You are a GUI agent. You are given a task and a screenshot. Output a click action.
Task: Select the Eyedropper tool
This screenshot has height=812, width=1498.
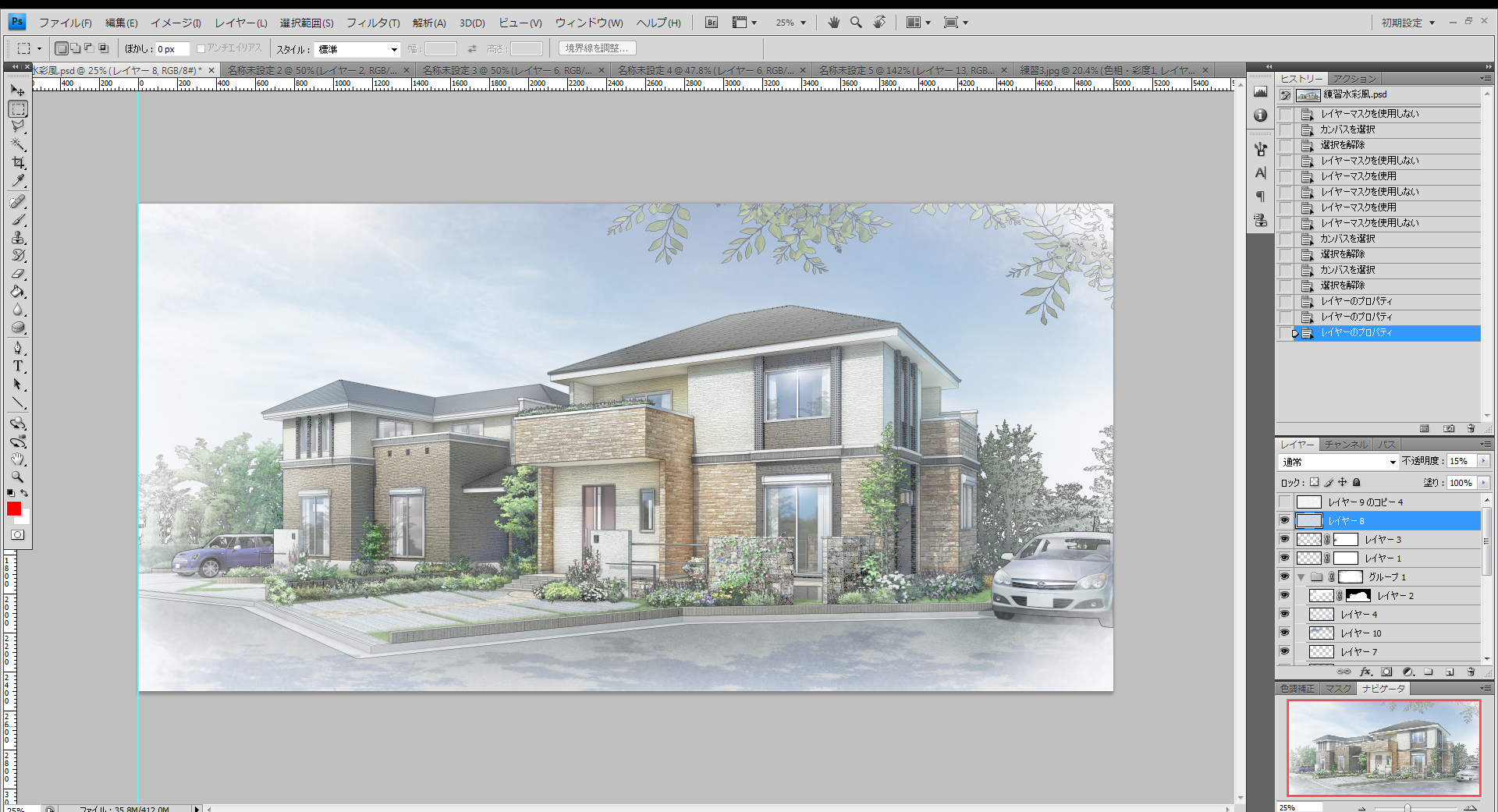18,181
